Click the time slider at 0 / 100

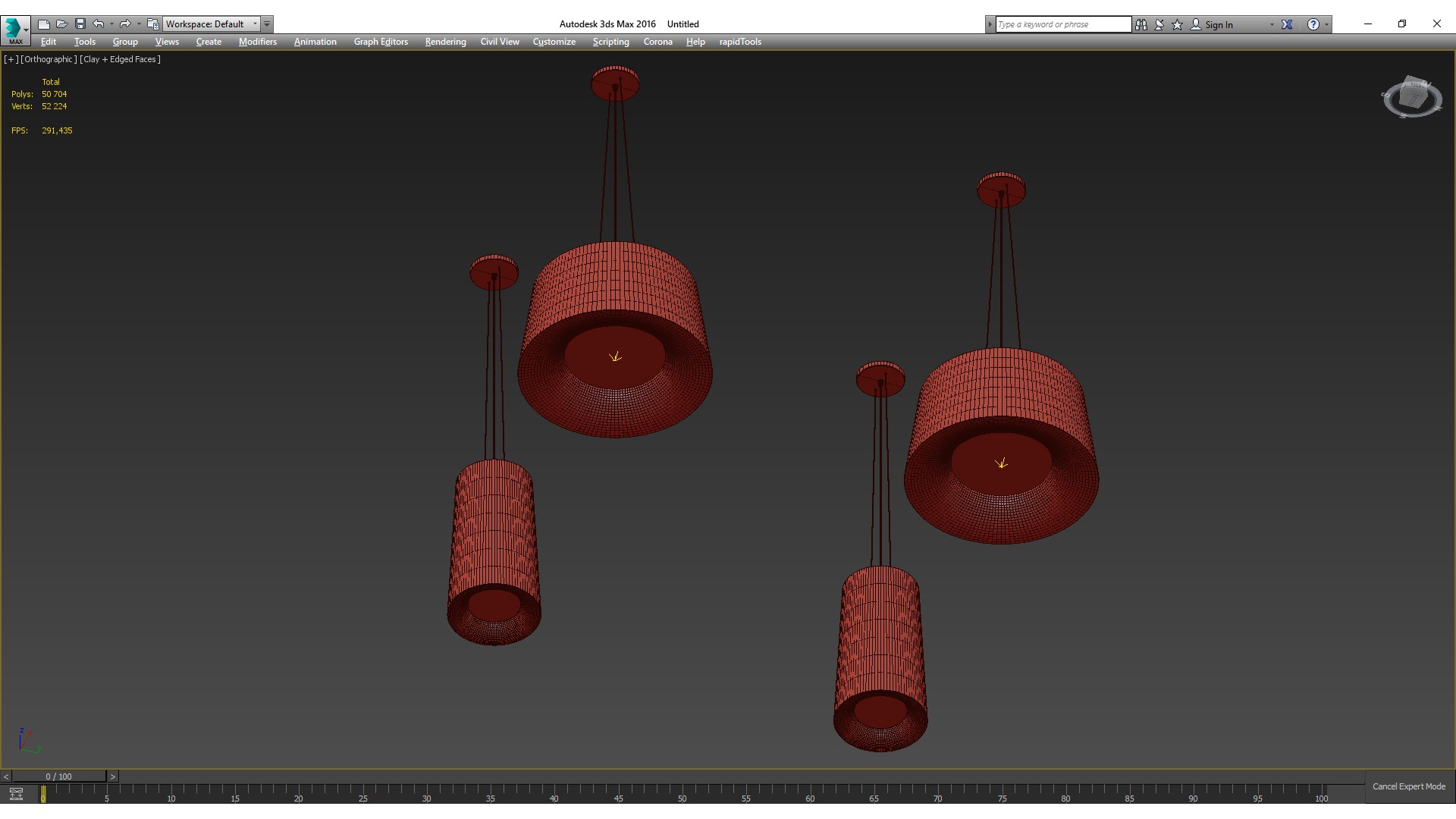coord(58,777)
